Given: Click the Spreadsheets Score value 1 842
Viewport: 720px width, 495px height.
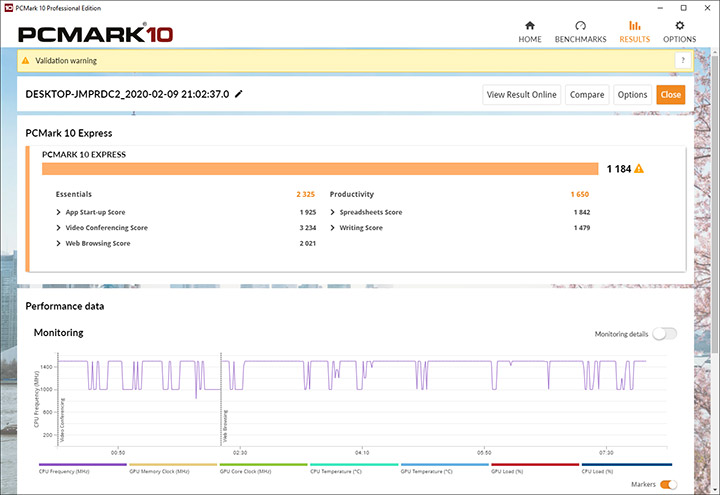Looking at the screenshot, I should tap(582, 212).
